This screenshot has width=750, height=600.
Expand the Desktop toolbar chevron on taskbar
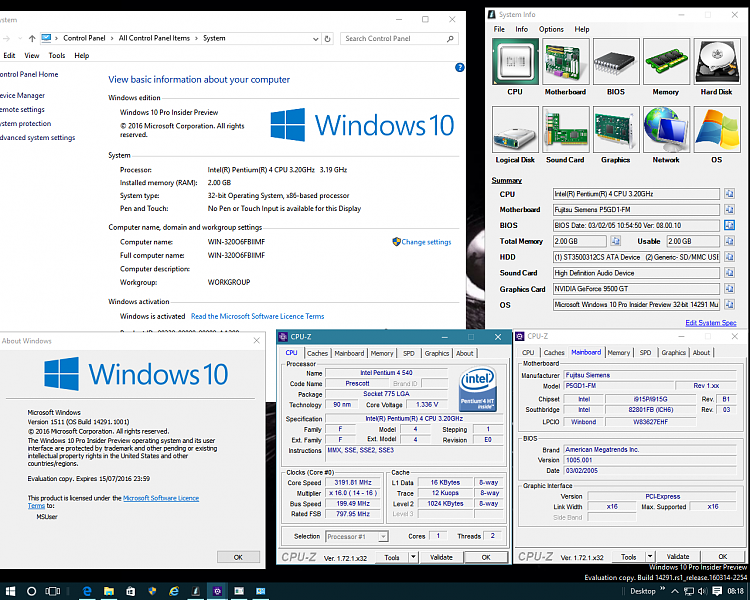click(x=662, y=589)
